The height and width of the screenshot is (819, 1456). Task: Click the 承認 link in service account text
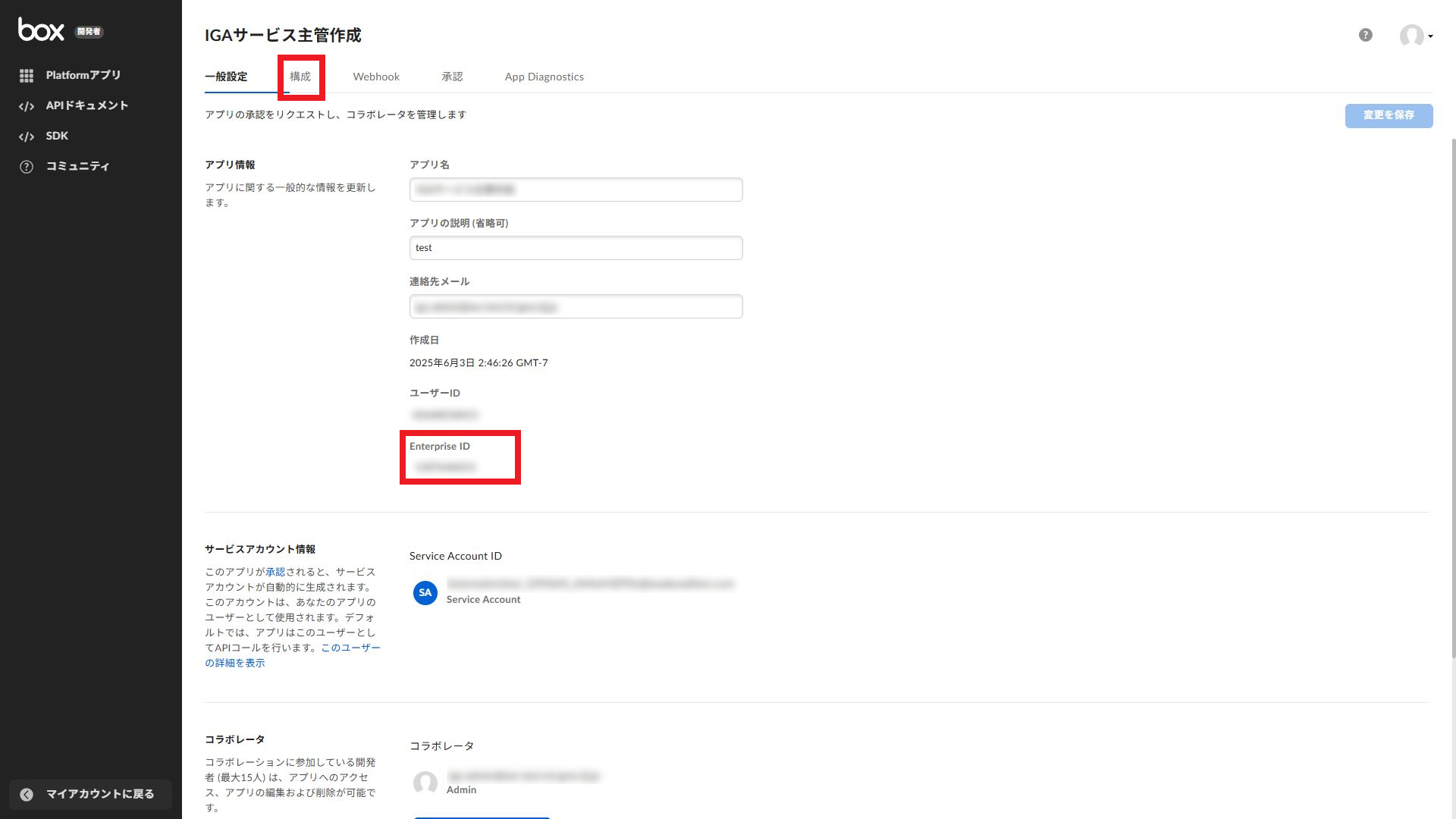coord(275,572)
